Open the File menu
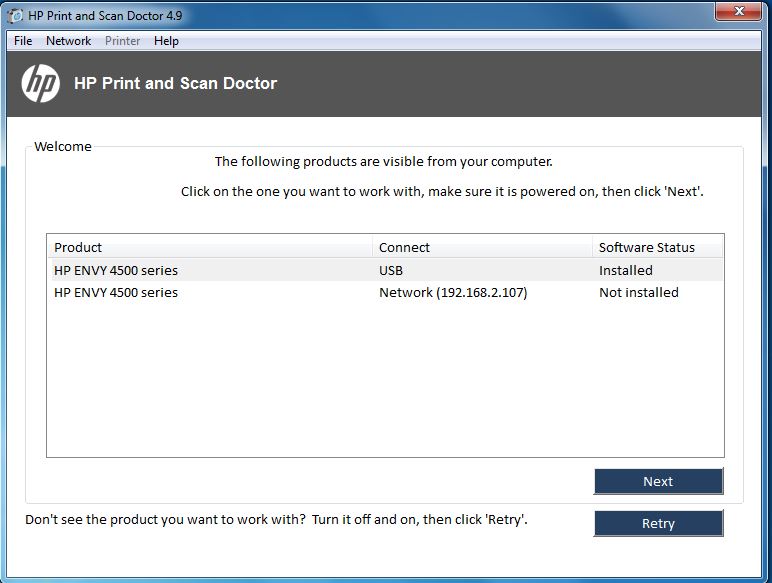Screen dimensions: 772x583 (23, 41)
